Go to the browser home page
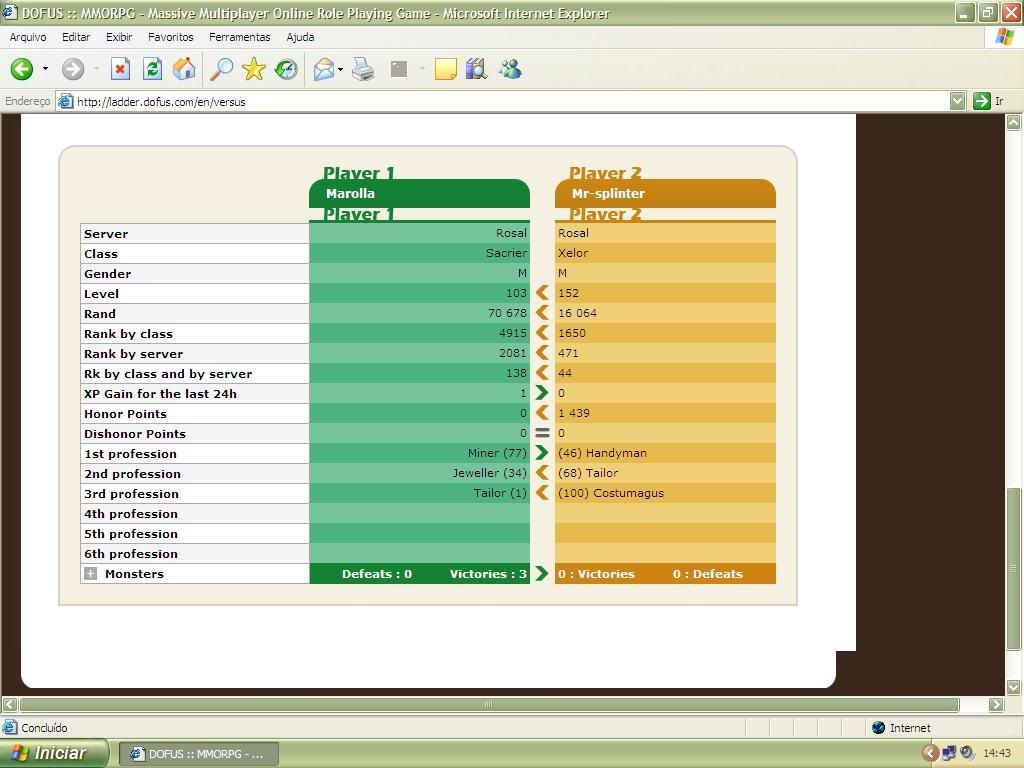The width and height of the screenshot is (1024, 768). coord(184,69)
